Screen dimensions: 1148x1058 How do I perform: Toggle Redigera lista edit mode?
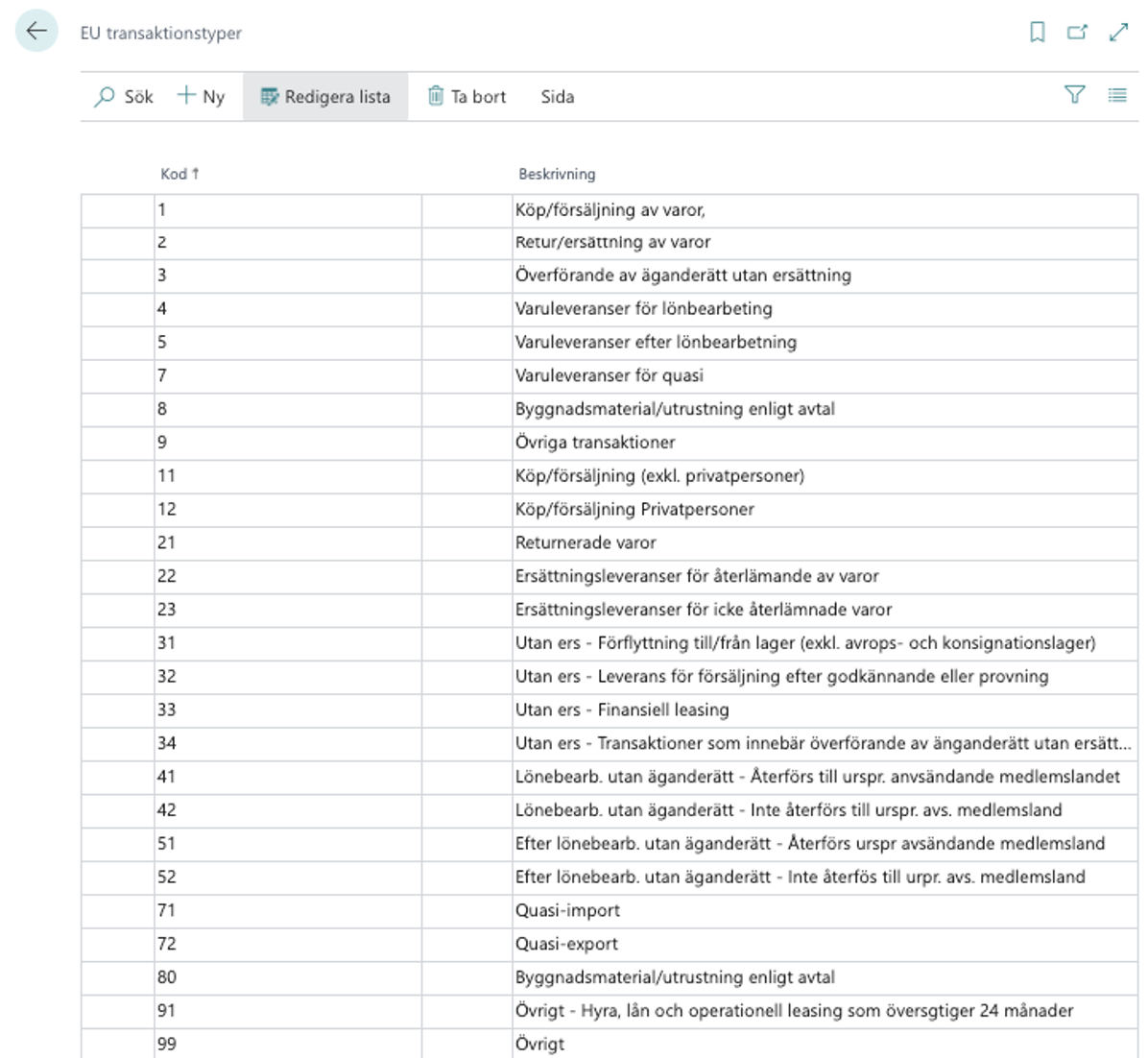(x=325, y=97)
